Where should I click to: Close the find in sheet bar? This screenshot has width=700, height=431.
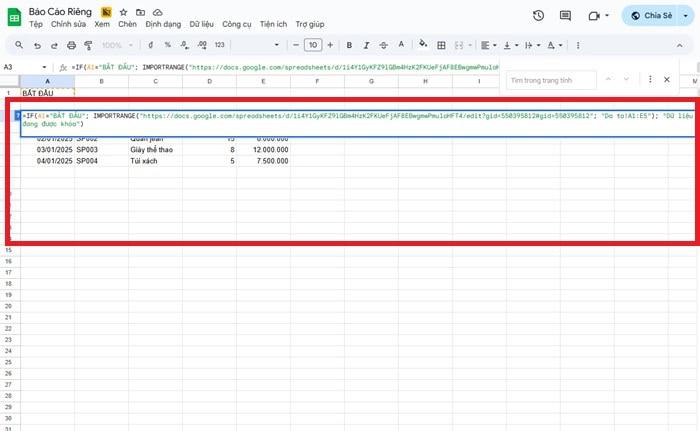[x=665, y=79]
